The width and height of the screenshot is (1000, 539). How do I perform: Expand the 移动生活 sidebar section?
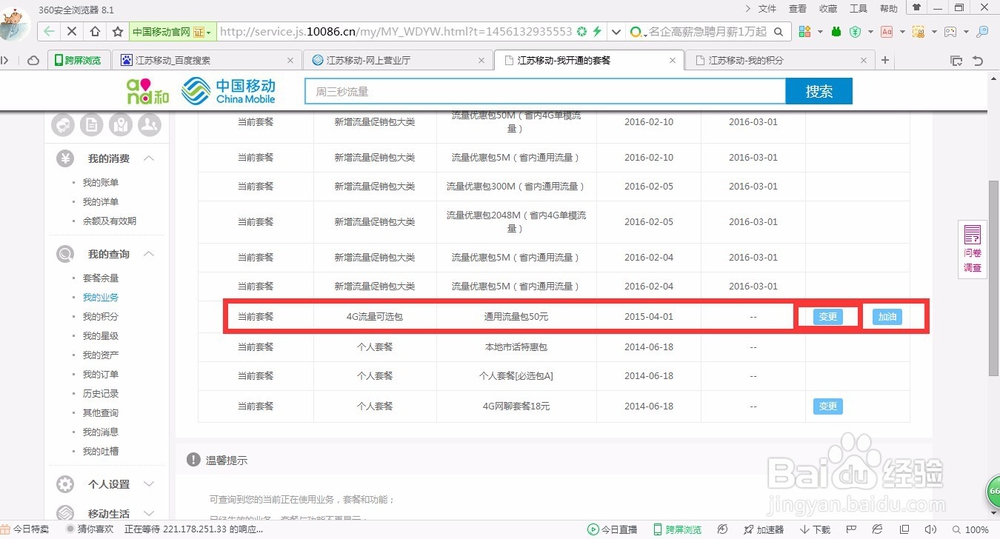click(x=149, y=513)
